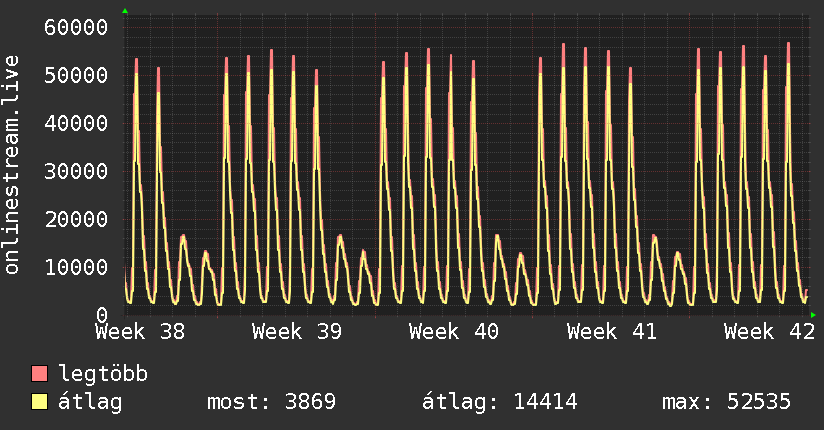Click the Week 38 axis label
The height and width of the screenshot is (430, 824).
pos(140,332)
